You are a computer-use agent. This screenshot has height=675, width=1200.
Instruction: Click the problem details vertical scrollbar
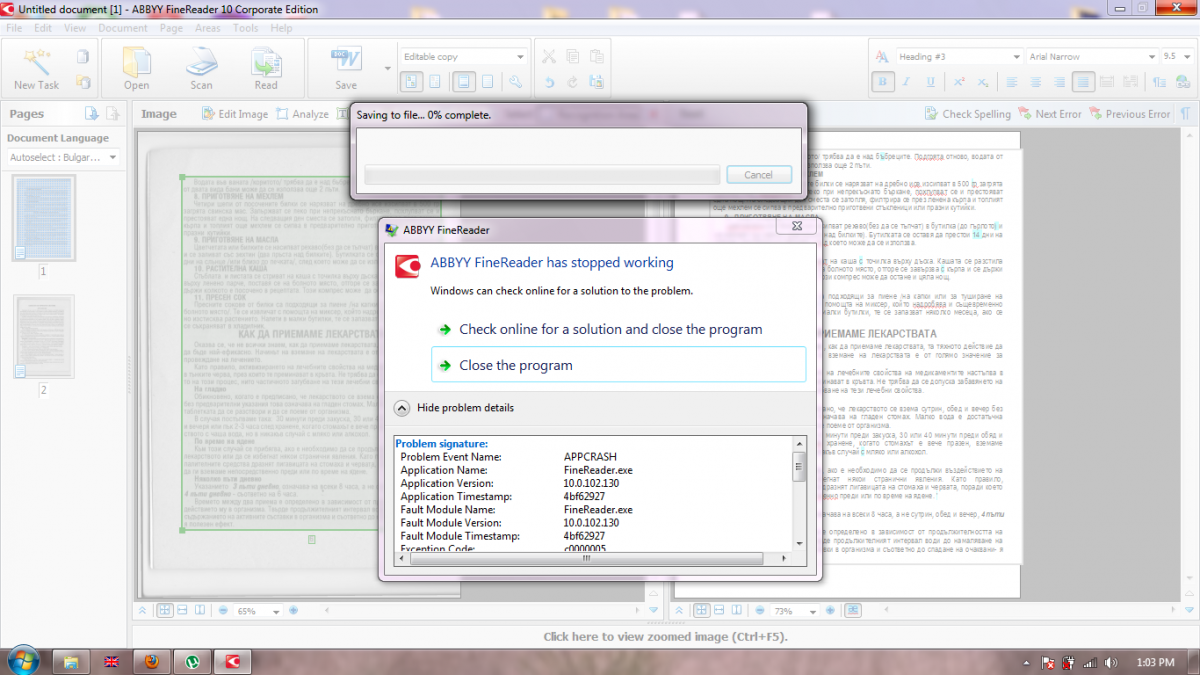[x=799, y=494]
